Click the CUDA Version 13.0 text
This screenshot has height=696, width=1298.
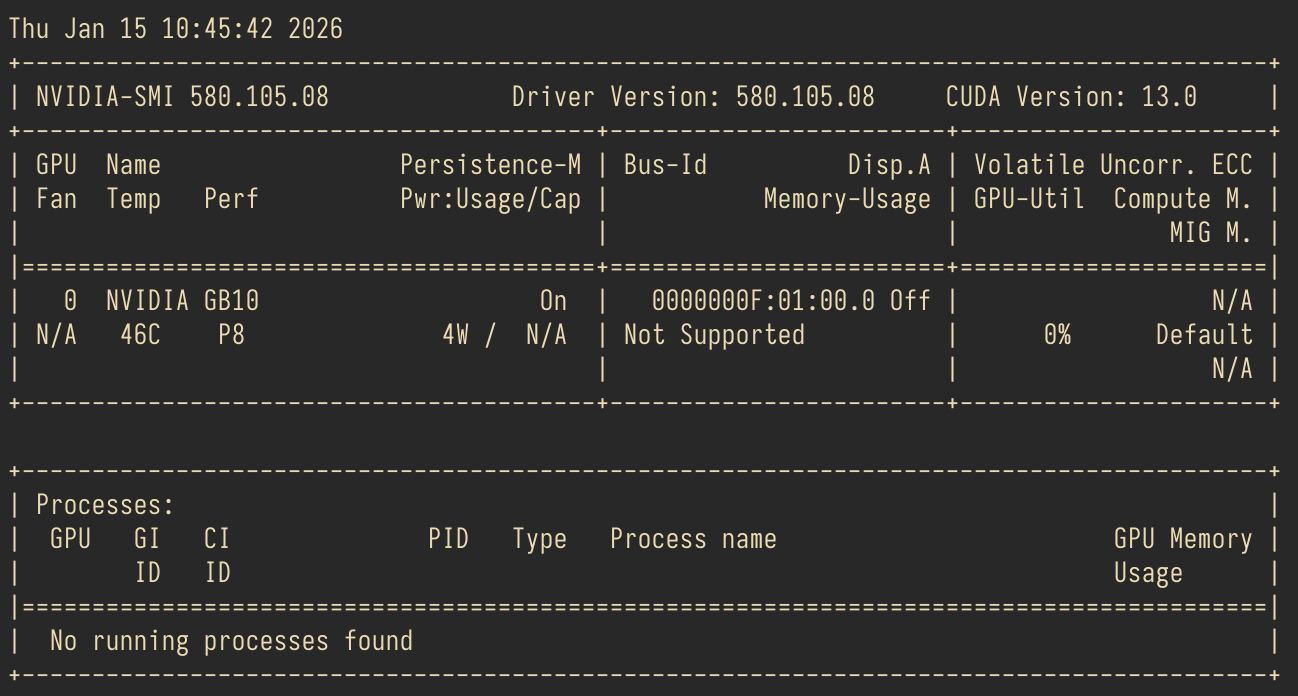1070,97
